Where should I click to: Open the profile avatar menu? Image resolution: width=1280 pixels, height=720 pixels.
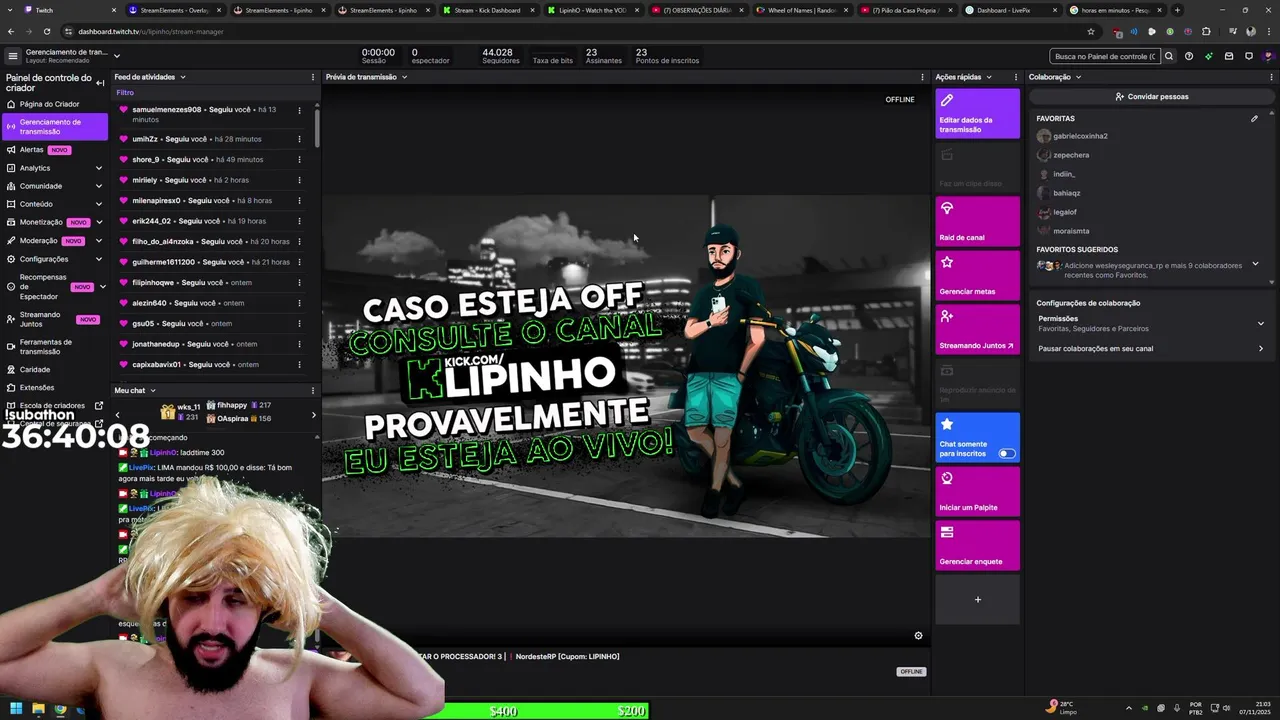pos(1268,56)
